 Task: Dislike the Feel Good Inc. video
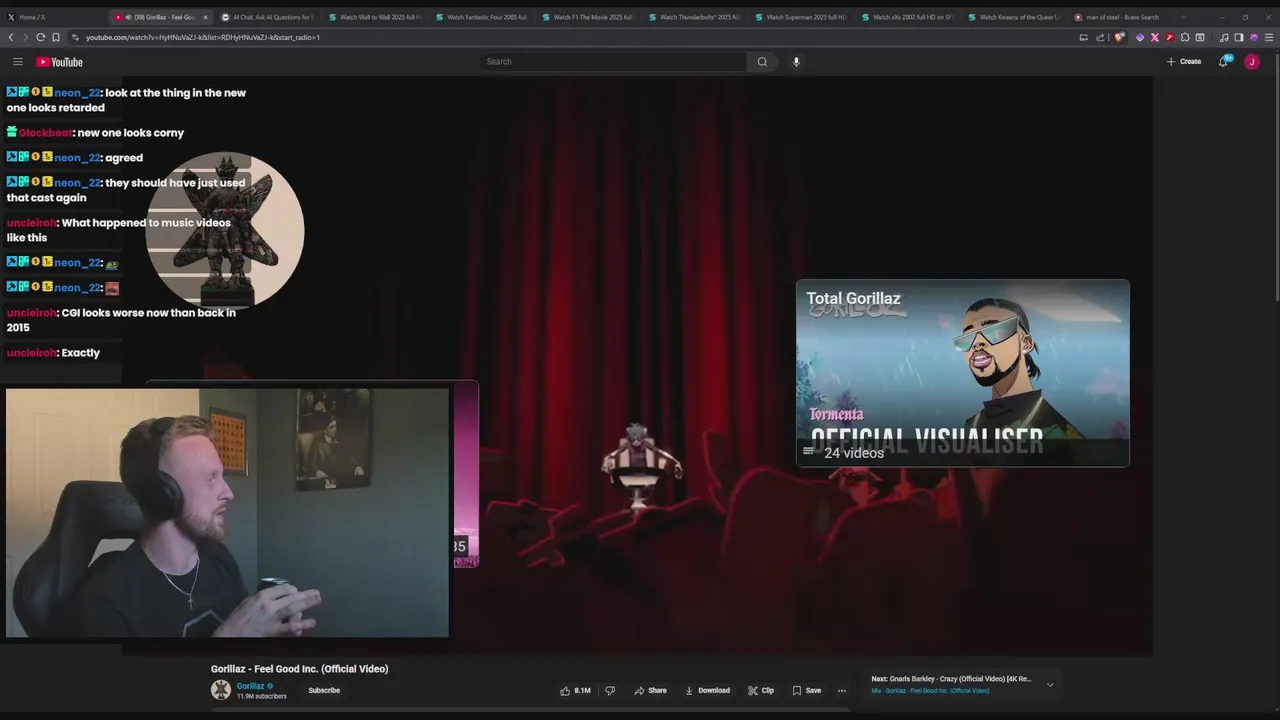pyautogui.click(x=610, y=690)
